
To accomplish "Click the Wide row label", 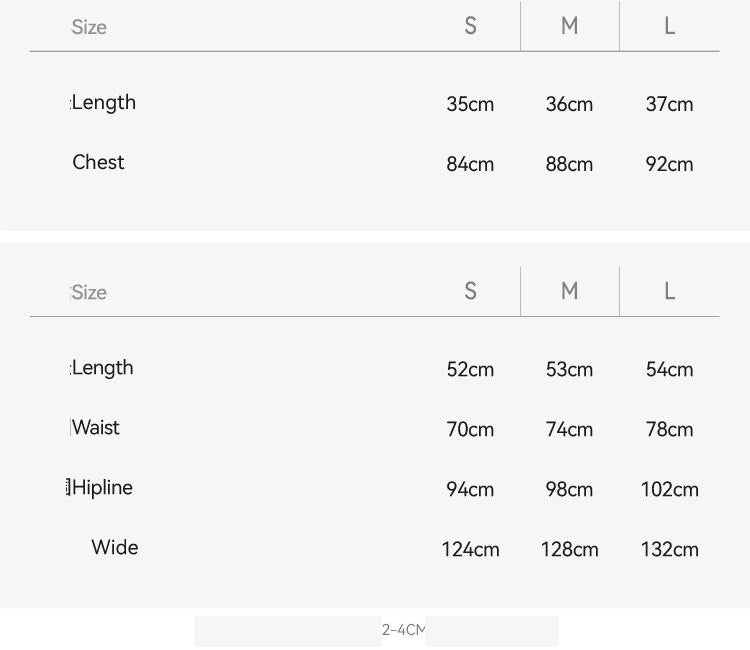I will pyautogui.click(x=115, y=547).
